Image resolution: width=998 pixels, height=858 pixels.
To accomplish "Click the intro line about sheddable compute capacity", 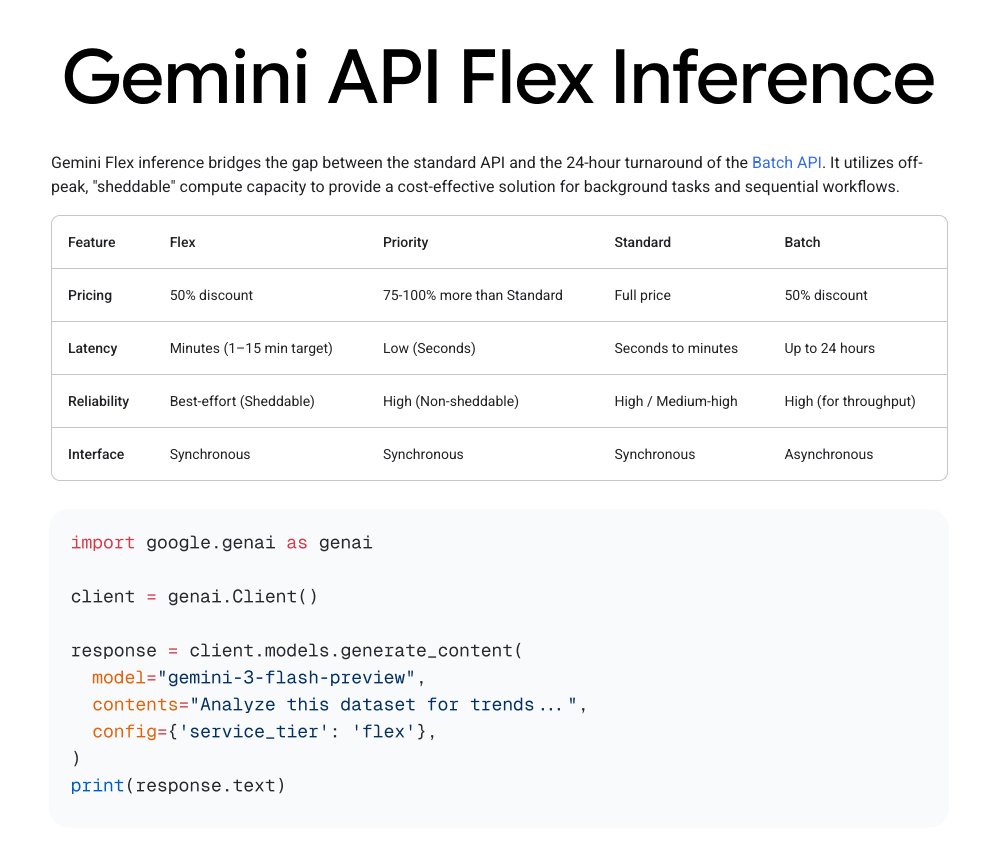I will (475, 187).
